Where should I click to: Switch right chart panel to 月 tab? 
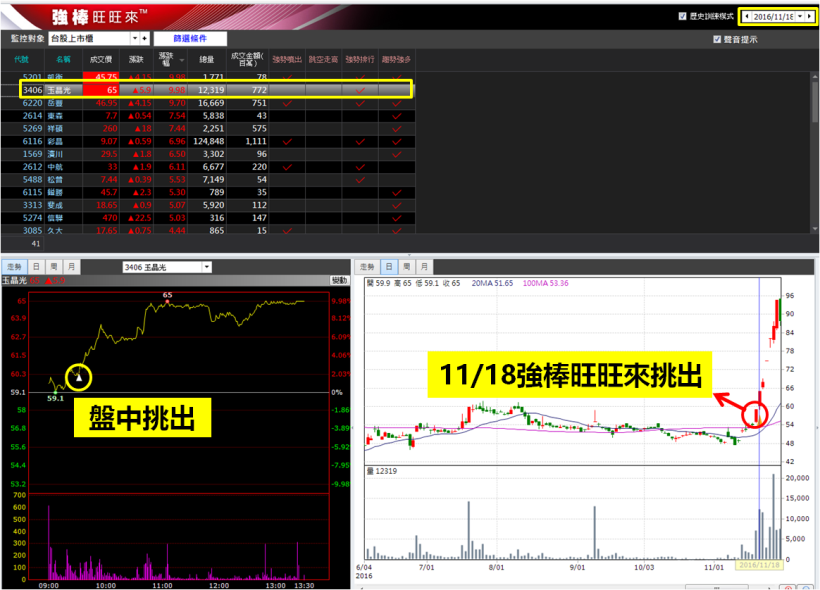tap(424, 267)
